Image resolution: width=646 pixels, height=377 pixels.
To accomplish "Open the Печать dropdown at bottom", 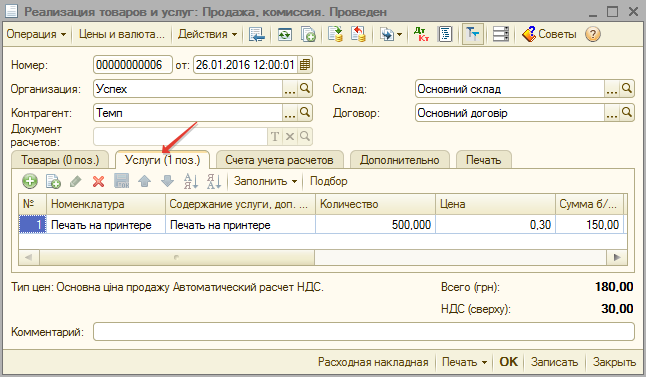I will coord(464,362).
